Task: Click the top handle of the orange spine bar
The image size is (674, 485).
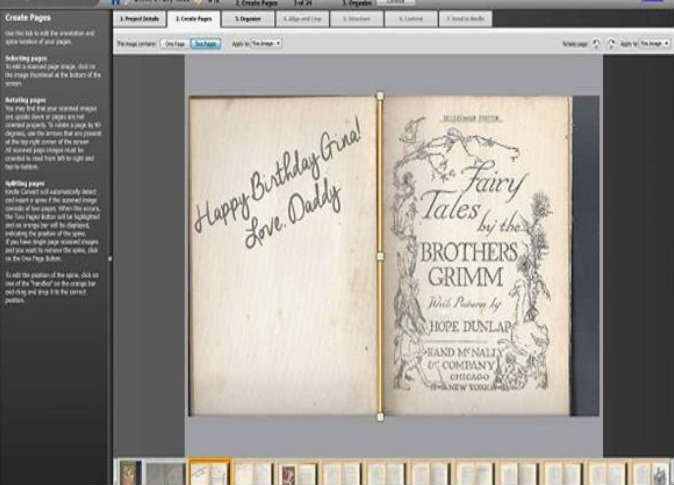Action: tap(380, 96)
